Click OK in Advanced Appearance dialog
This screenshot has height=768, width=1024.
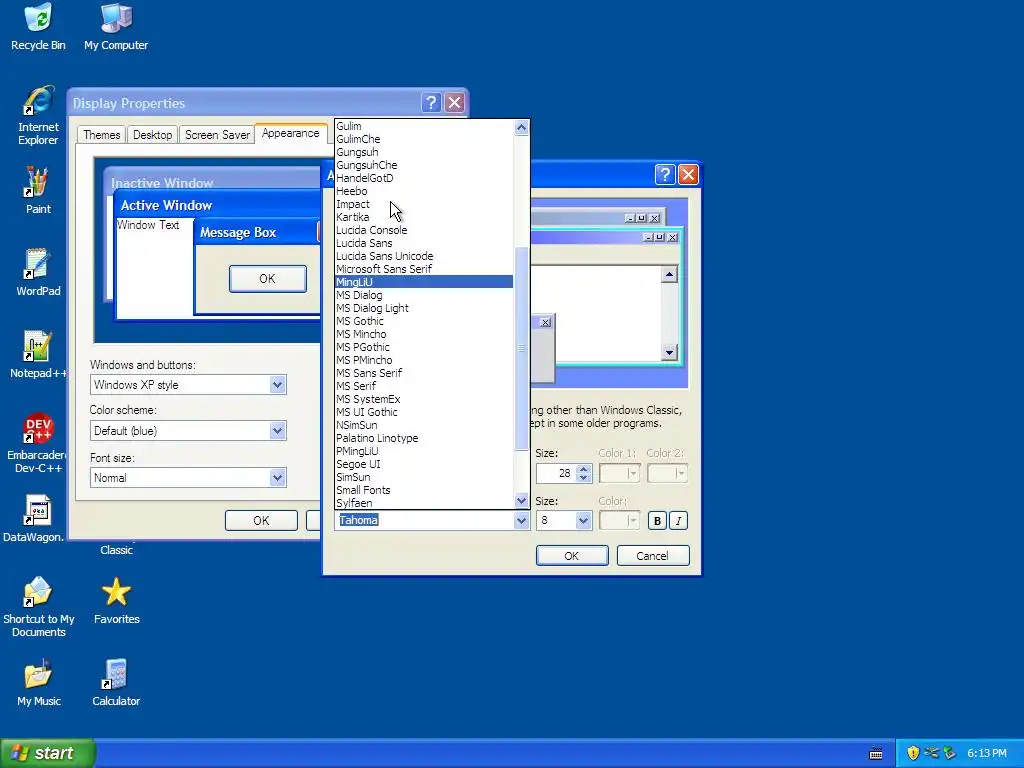tap(571, 556)
